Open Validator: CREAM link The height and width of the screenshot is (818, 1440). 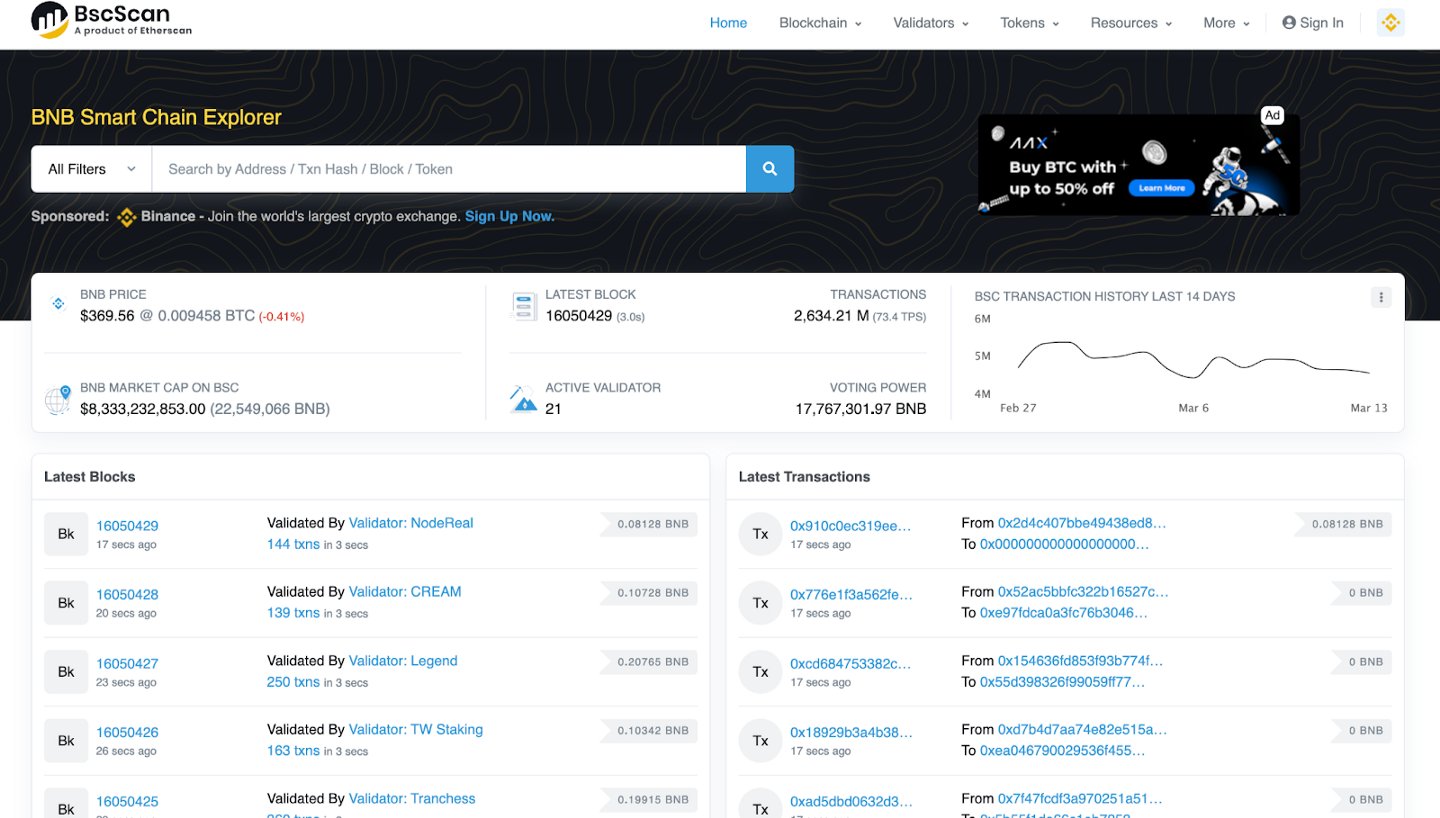tap(405, 592)
